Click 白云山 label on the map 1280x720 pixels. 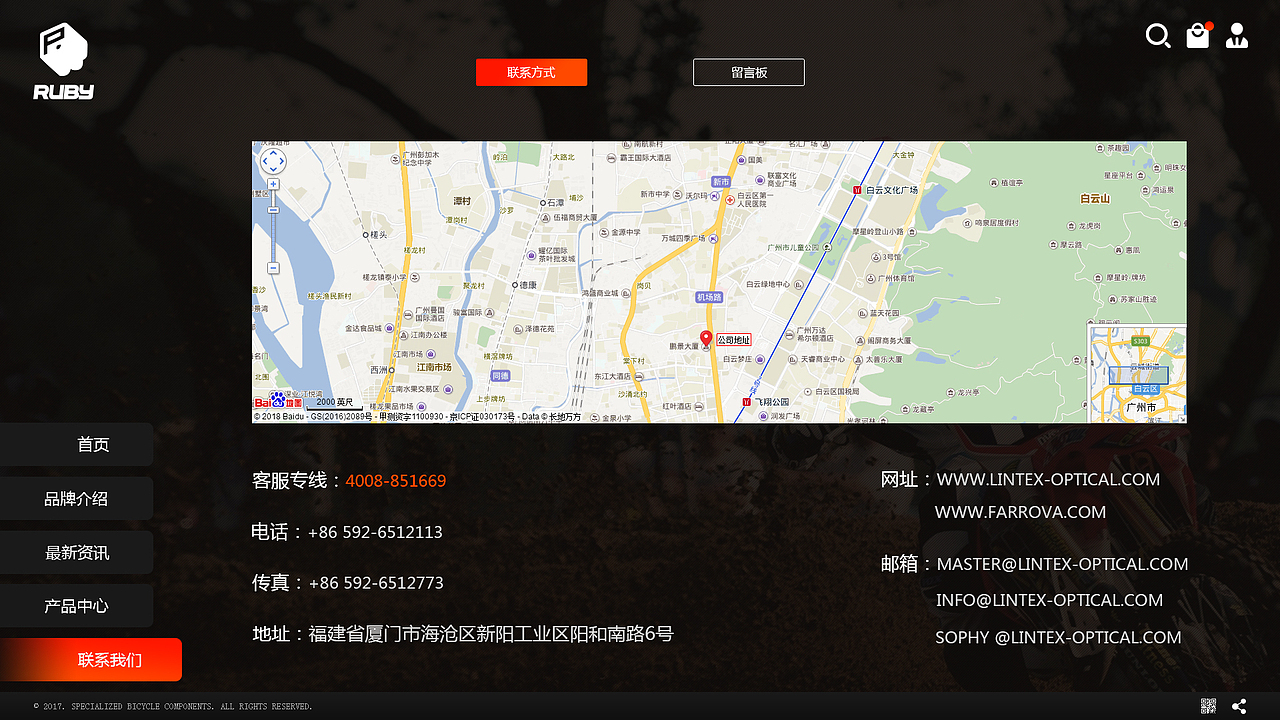pos(1095,199)
